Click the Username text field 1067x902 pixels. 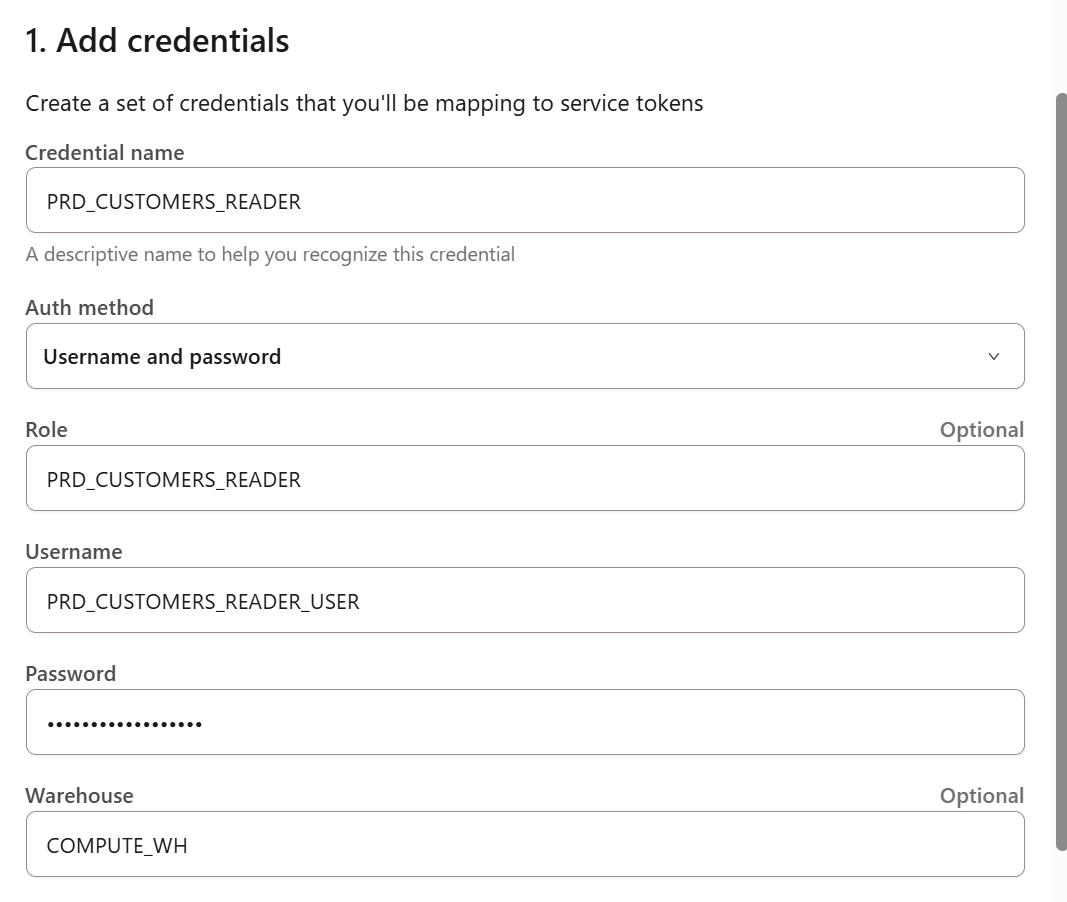(524, 601)
